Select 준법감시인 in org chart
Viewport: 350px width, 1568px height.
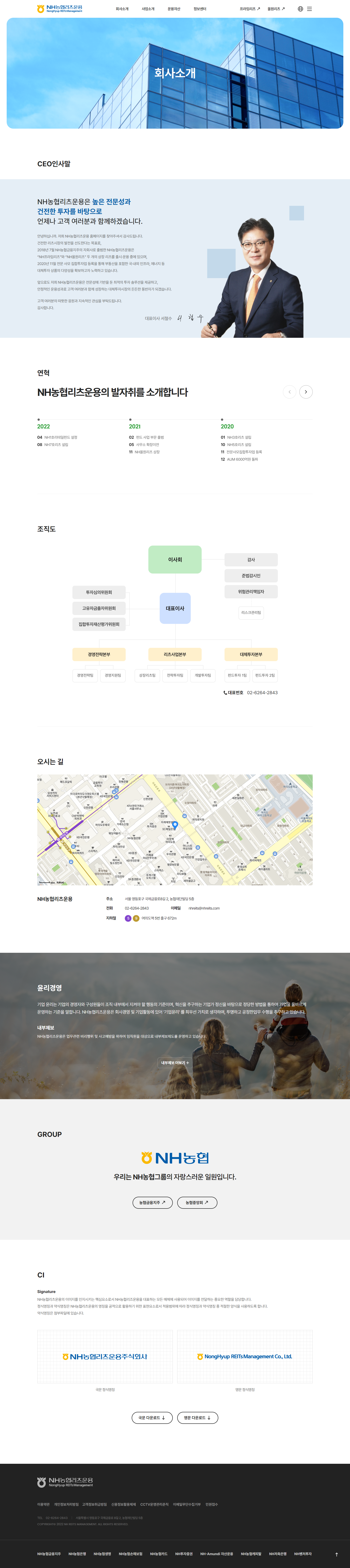point(251,576)
